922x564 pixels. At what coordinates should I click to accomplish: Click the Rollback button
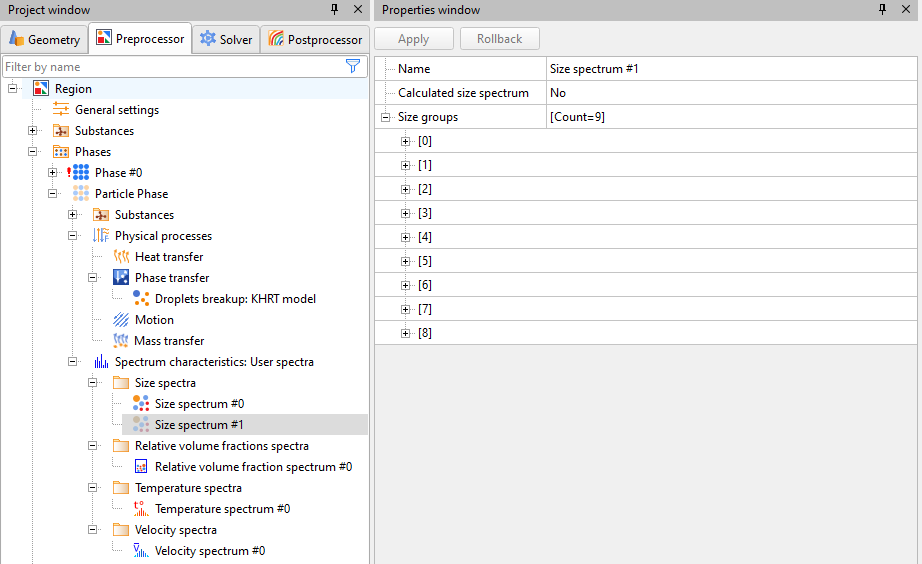point(500,39)
